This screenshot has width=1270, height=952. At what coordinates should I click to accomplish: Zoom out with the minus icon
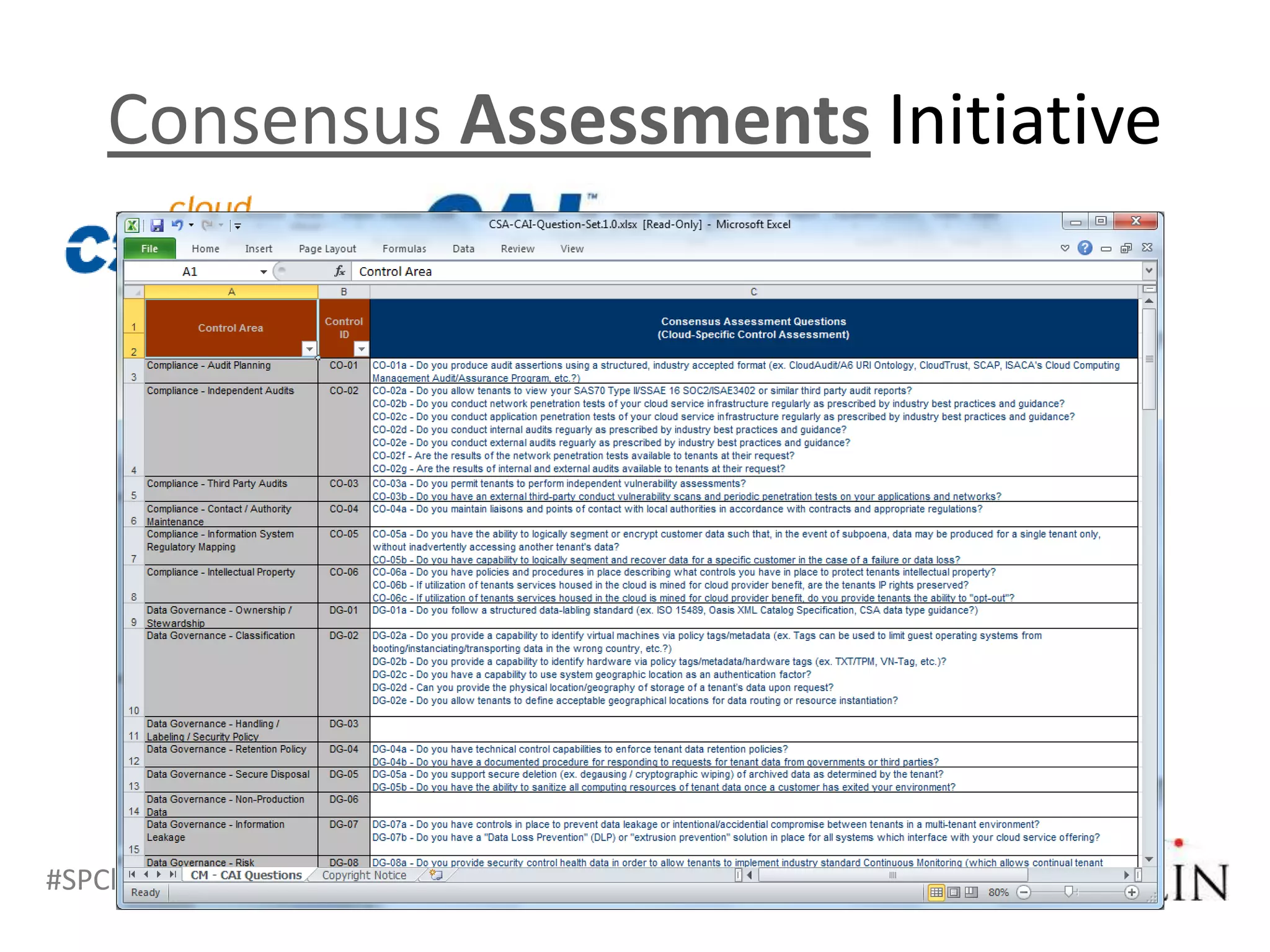coord(1024,892)
